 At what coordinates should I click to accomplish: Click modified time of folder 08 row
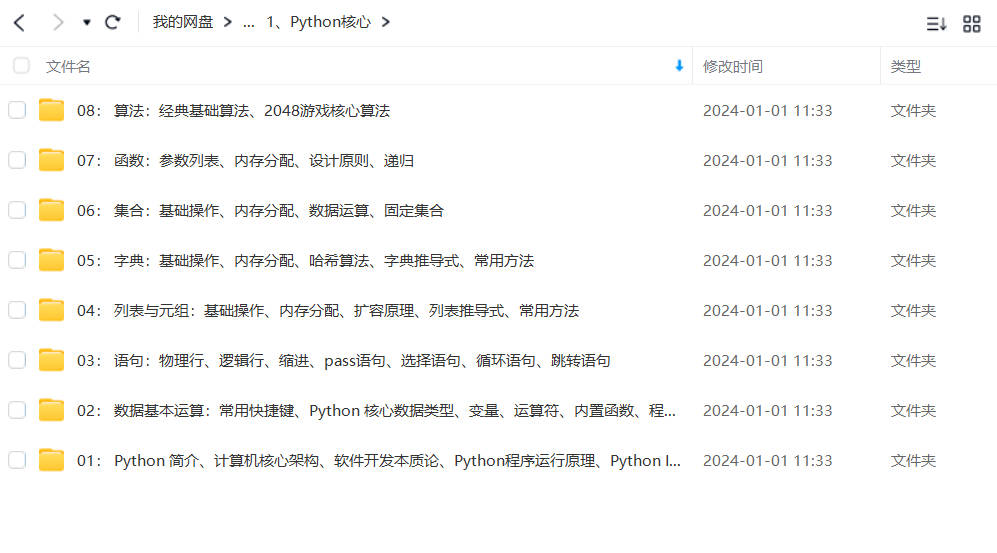point(767,111)
